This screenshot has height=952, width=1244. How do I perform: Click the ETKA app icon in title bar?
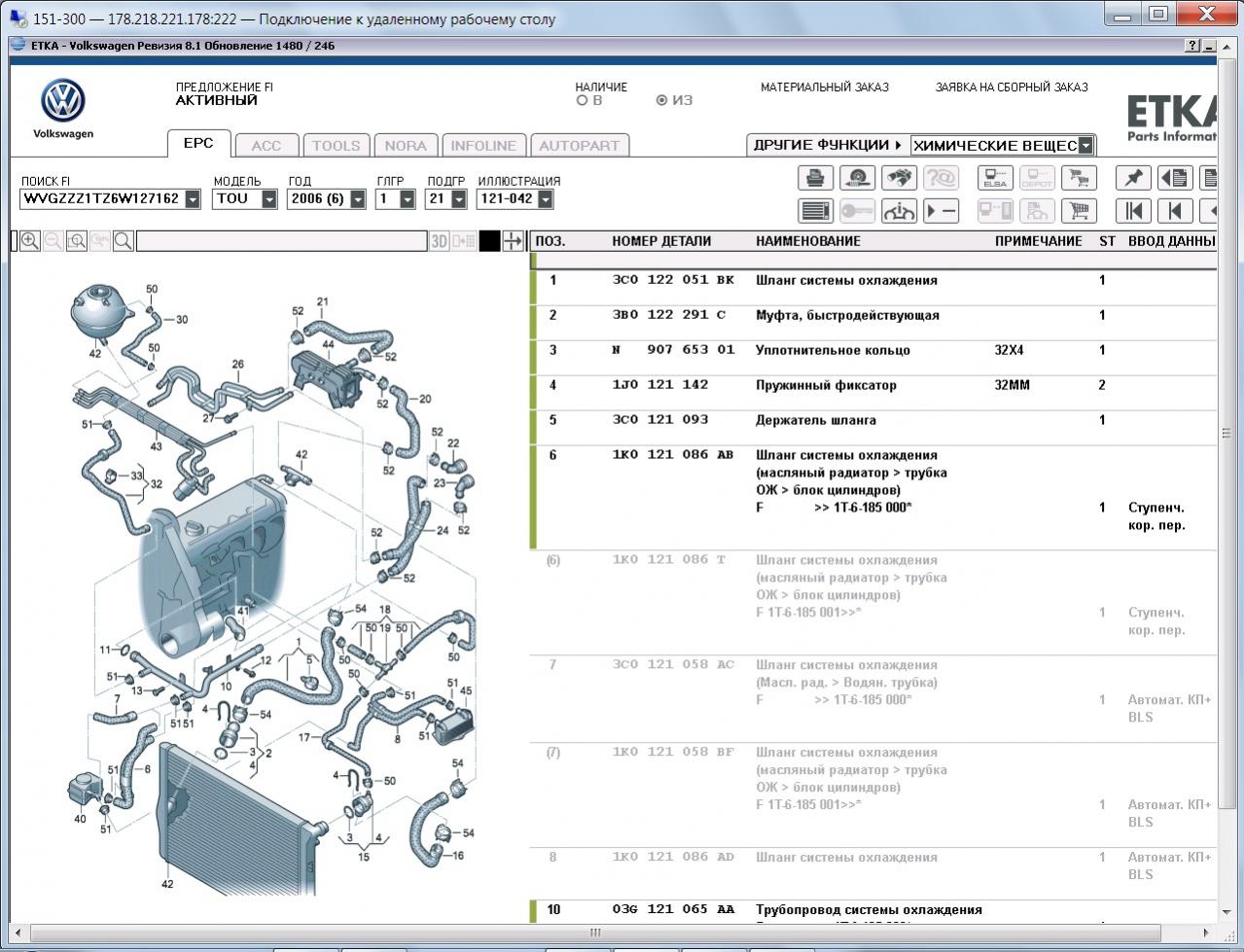point(18,46)
